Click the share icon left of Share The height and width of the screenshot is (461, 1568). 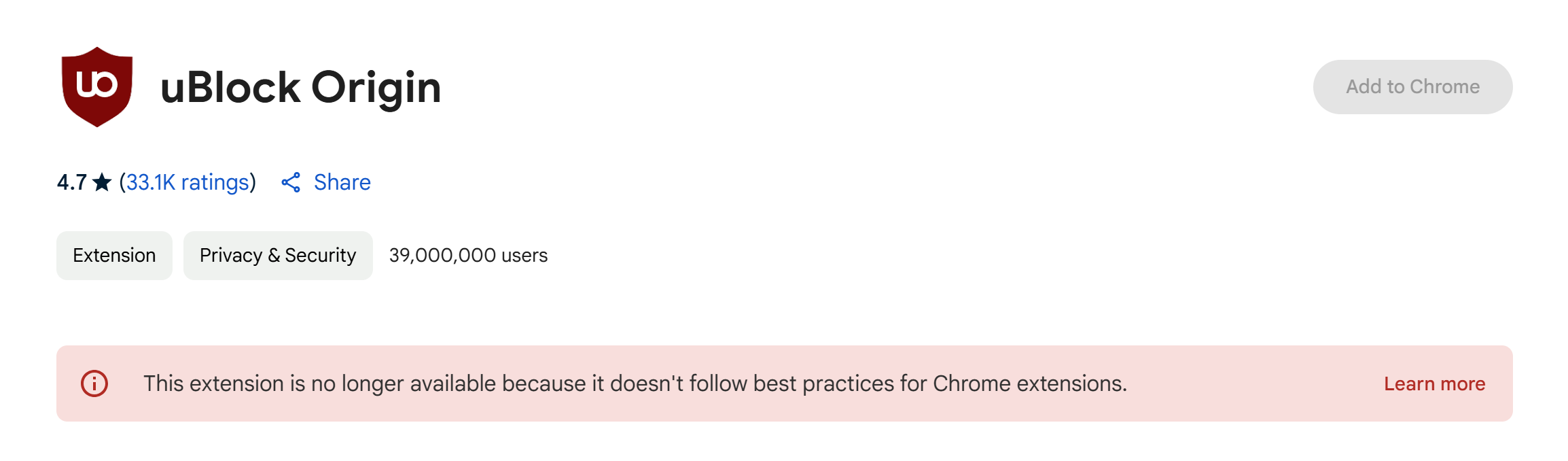291,182
